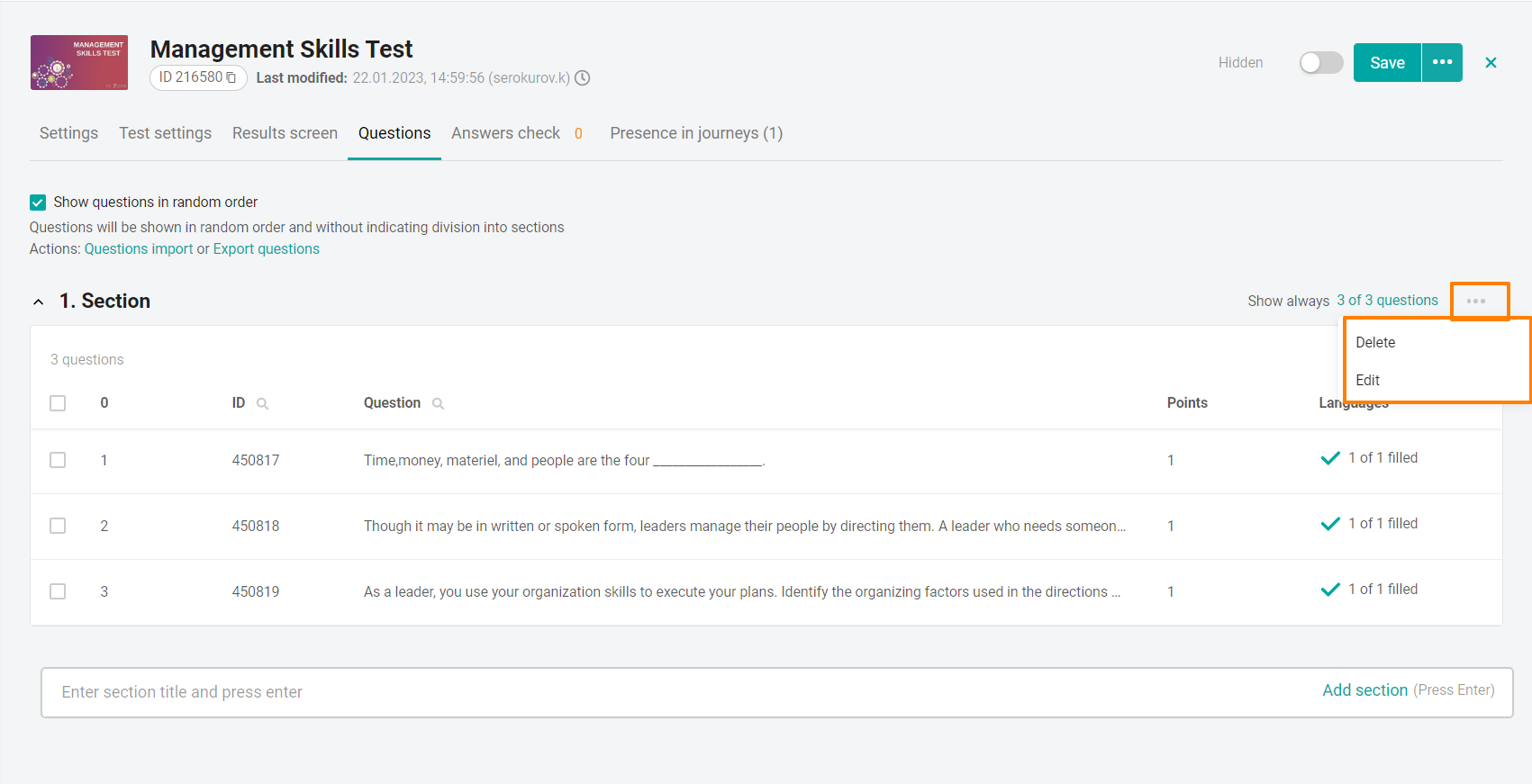Open the section three-dots menu
The image size is (1532, 784).
(x=1476, y=302)
